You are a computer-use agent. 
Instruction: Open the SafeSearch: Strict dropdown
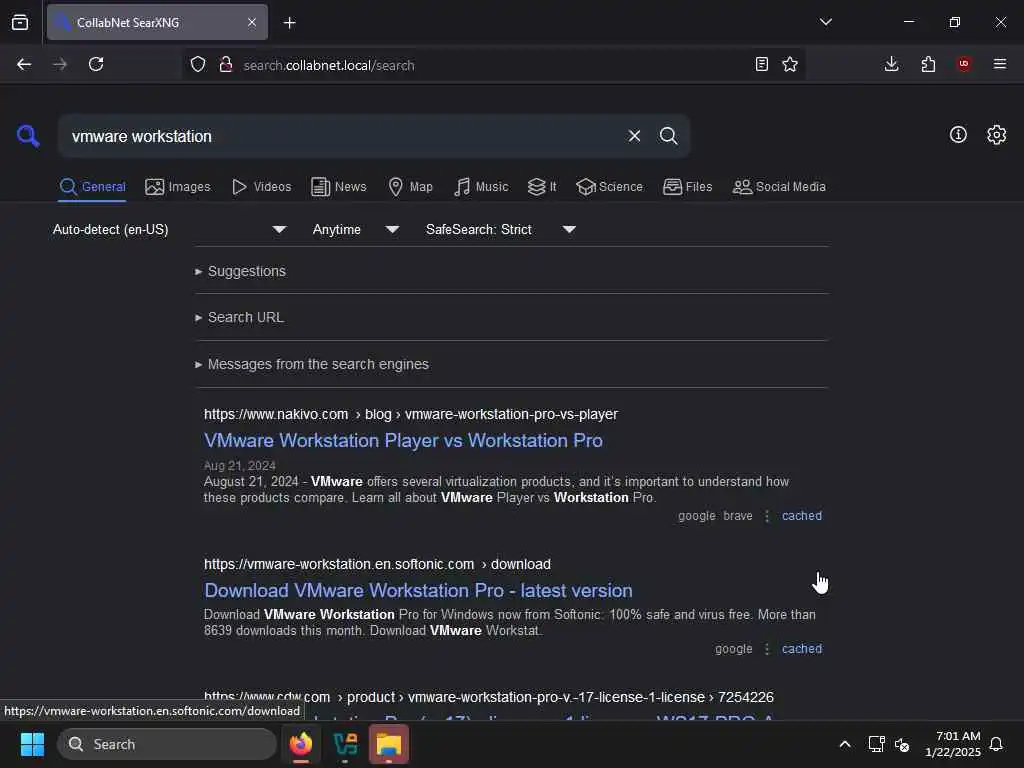pos(500,229)
